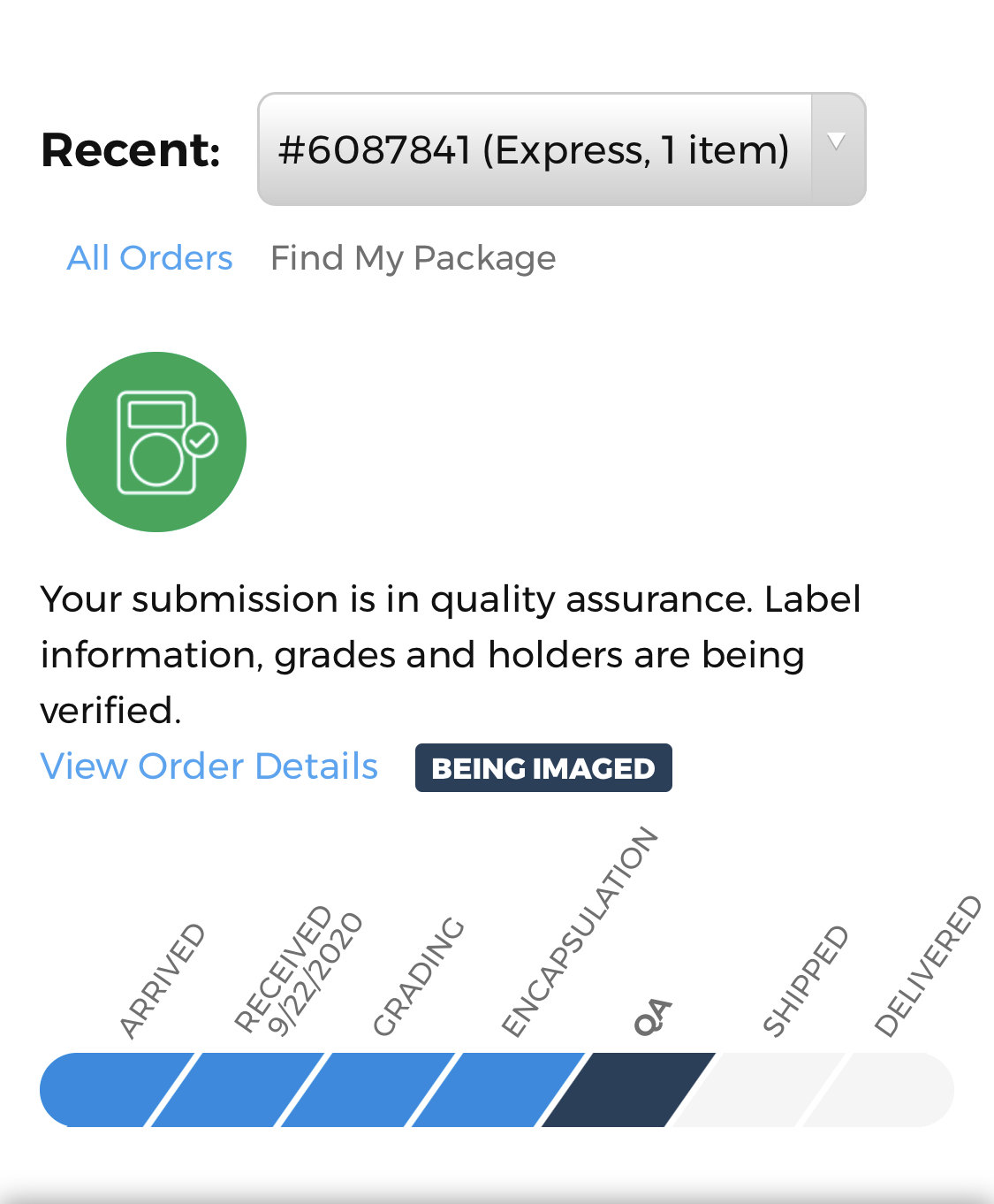Click the QA stage label
Screen dimensions: 994x1204
click(653, 1017)
